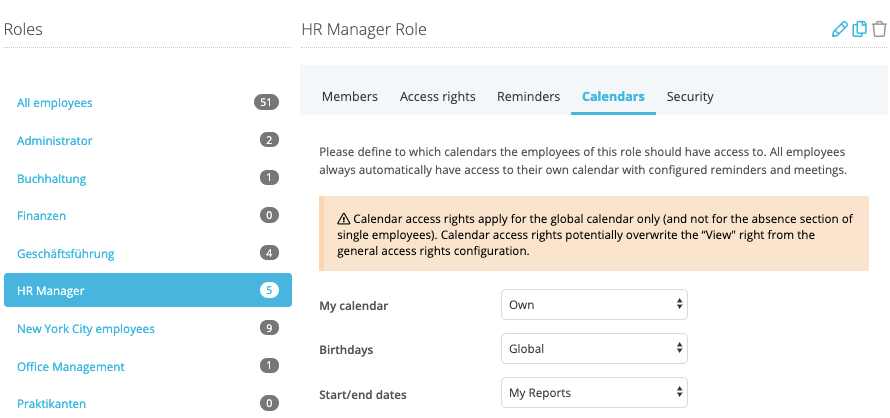Screen dimensions: 890x418
Task: Duplicate the role using the copy icon
Action: (x=860, y=29)
